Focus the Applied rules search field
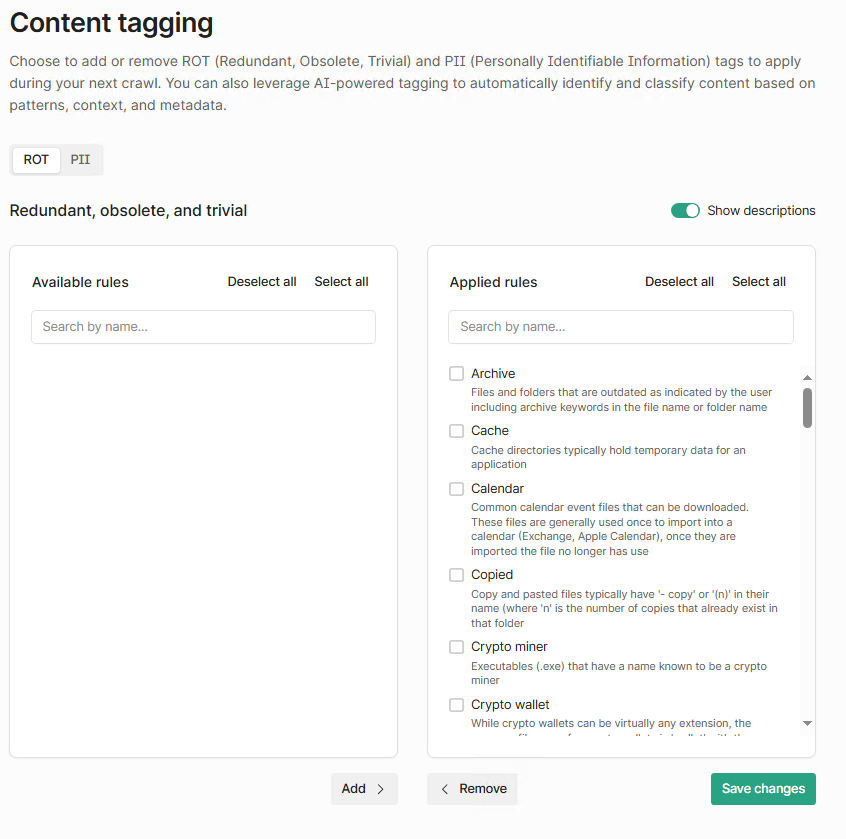This screenshot has height=839, width=846. 620,327
